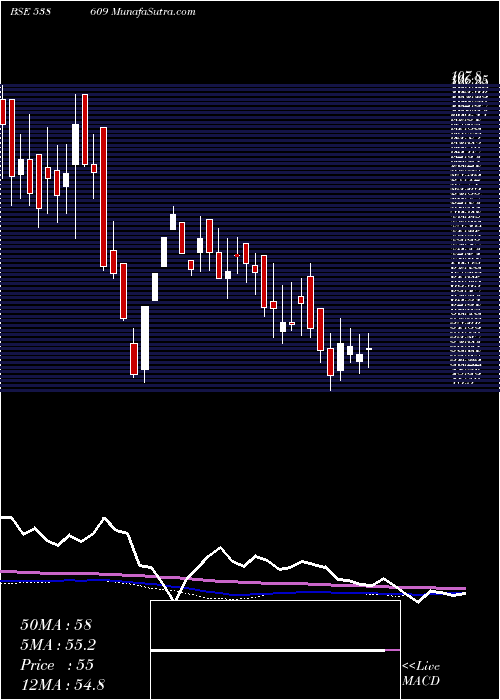The image size is (500, 700).
Task: Select the 5MA : 55.2 reading
Action: click(x=59, y=645)
